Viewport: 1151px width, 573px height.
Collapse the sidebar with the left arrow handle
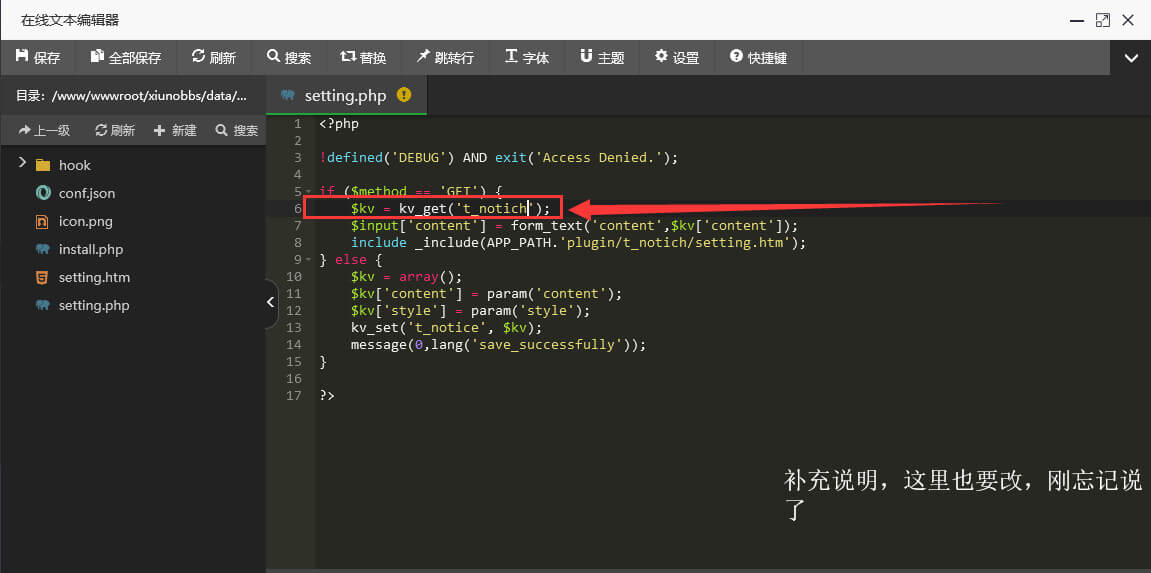click(x=271, y=302)
